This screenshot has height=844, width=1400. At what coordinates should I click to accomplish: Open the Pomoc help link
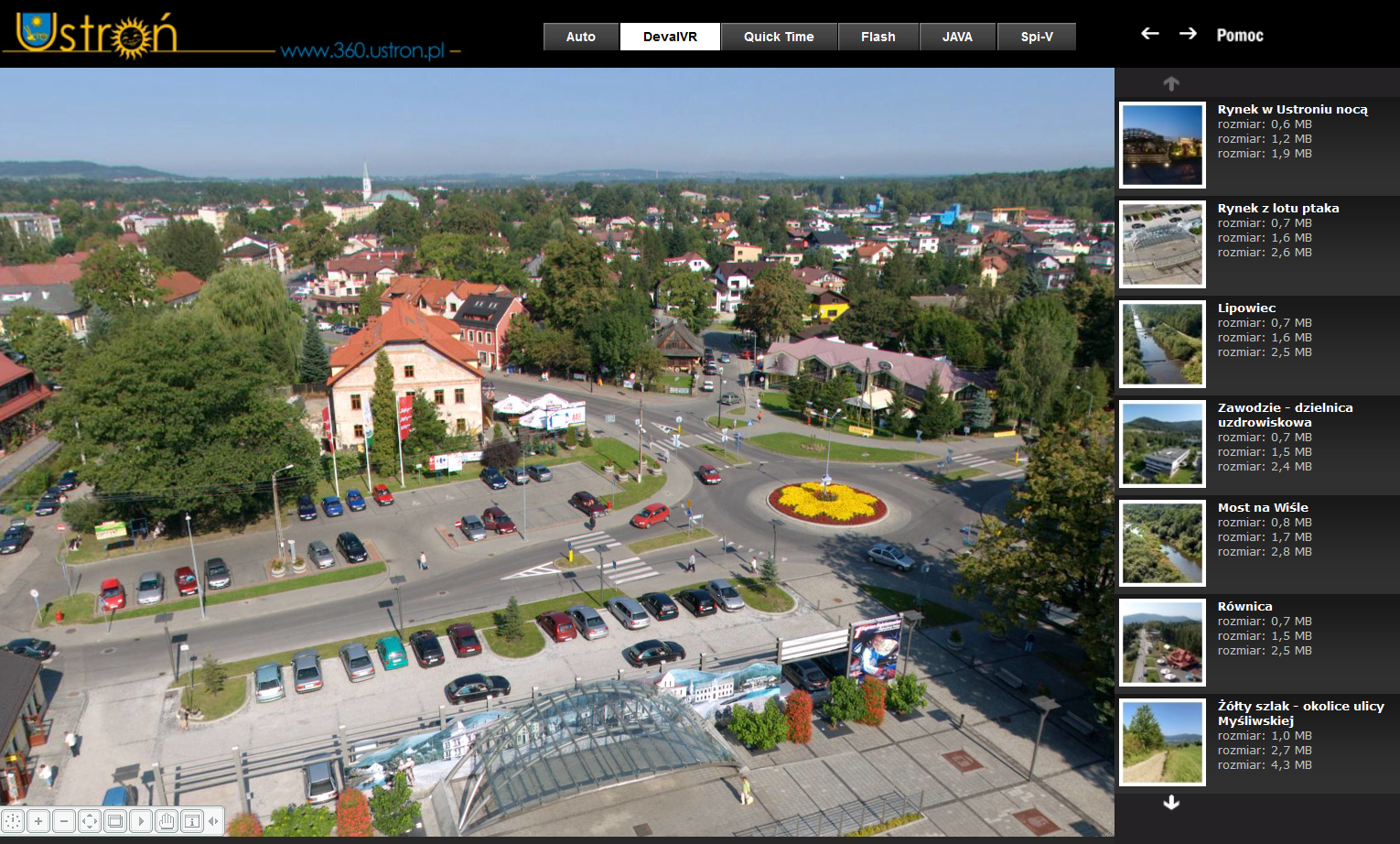(x=1240, y=36)
